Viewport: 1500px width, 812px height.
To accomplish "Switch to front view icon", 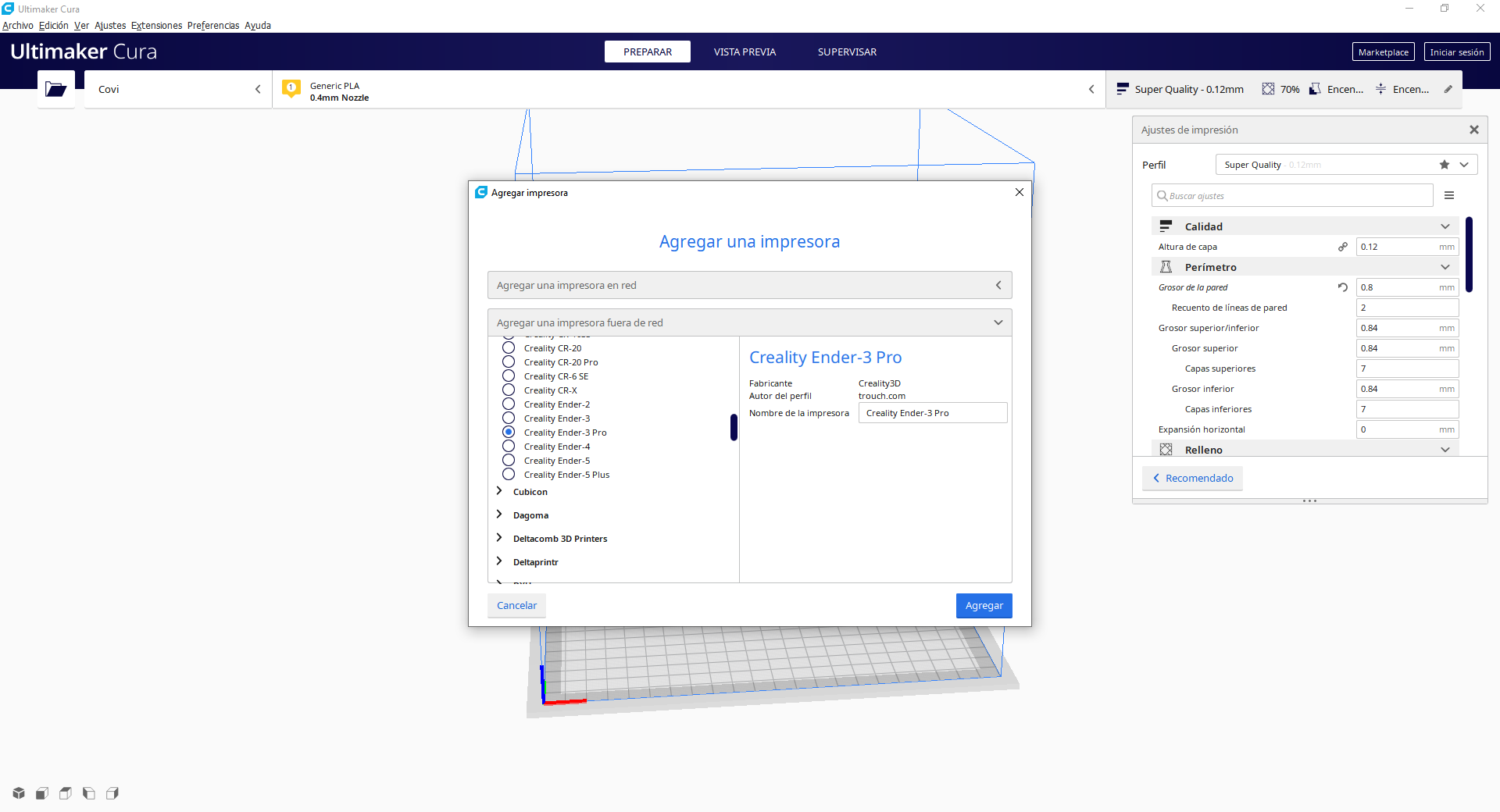I will pyautogui.click(x=42, y=793).
